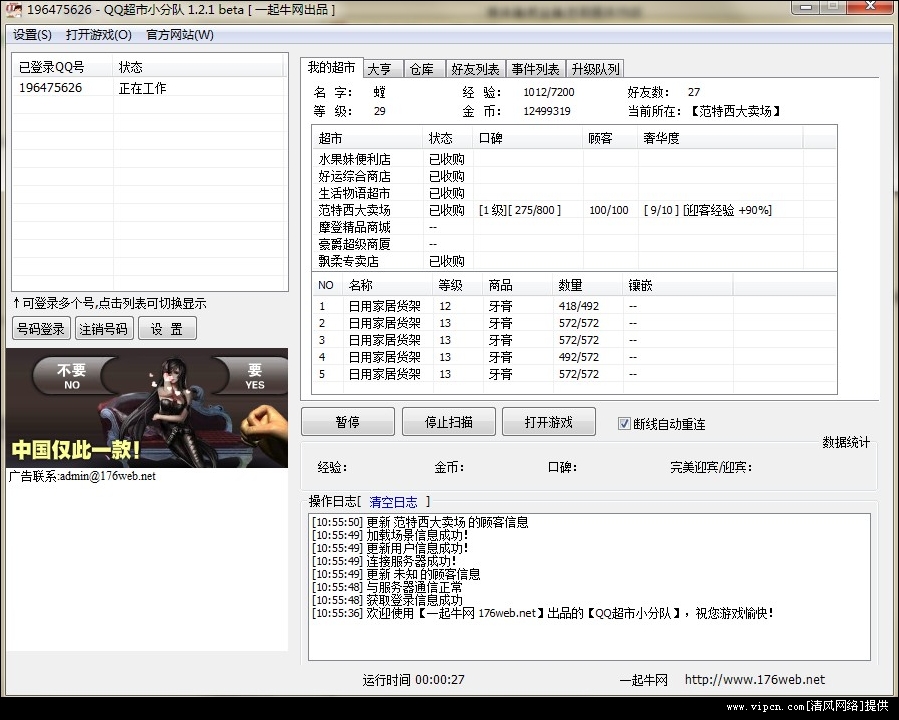
Task: Click the 名称 column header
Action: pyautogui.click(x=388, y=285)
